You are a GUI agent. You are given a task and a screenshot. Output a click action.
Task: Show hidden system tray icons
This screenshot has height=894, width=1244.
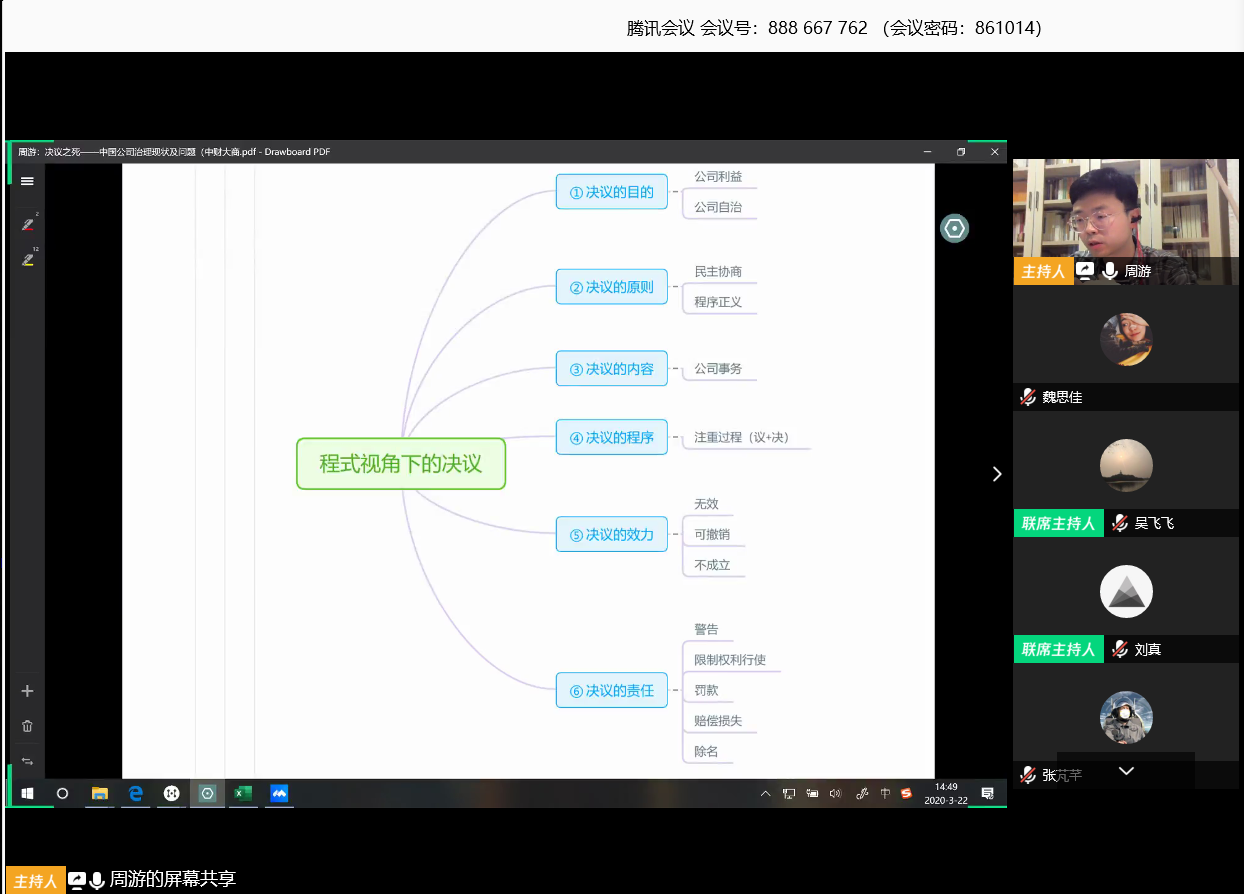[x=765, y=794]
